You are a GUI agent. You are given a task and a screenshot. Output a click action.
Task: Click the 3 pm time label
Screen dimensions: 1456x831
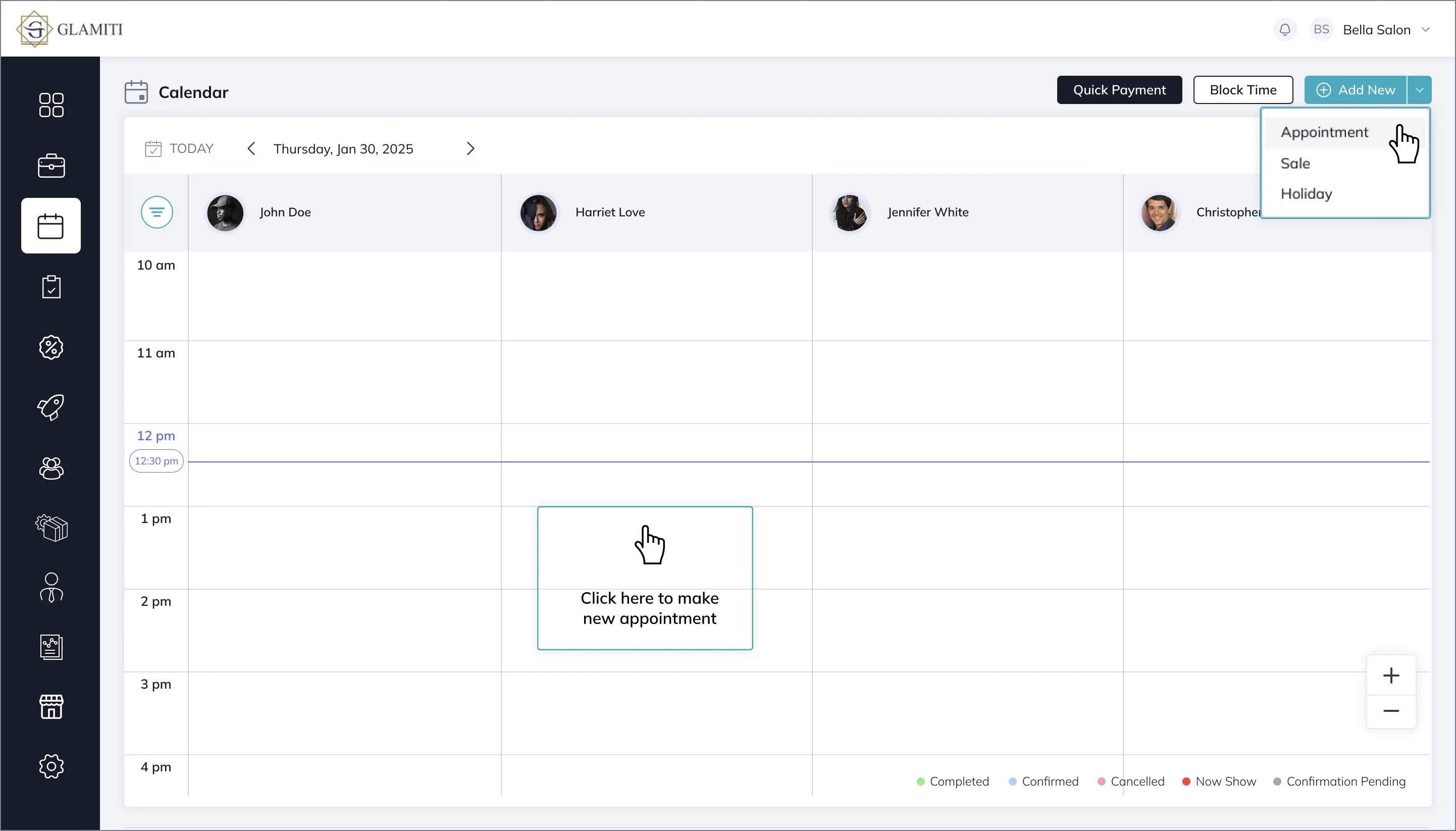pos(156,684)
